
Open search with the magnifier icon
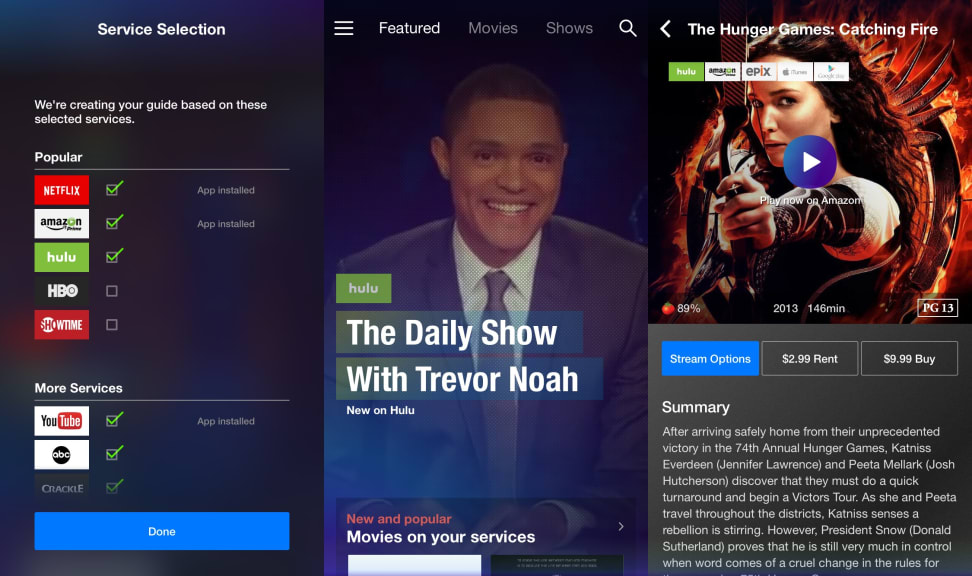coord(627,28)
